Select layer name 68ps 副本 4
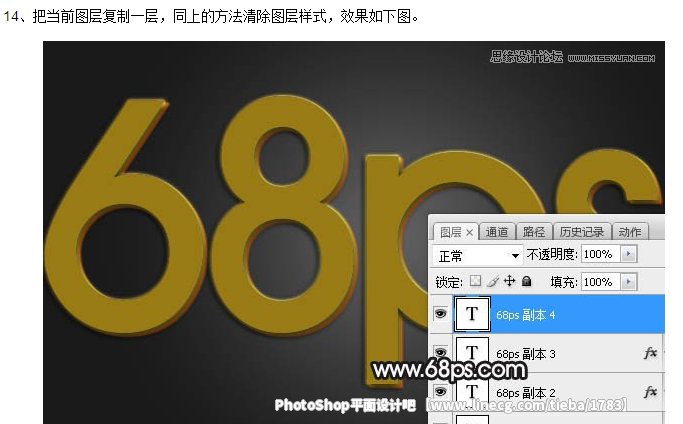 pos(525,315)
